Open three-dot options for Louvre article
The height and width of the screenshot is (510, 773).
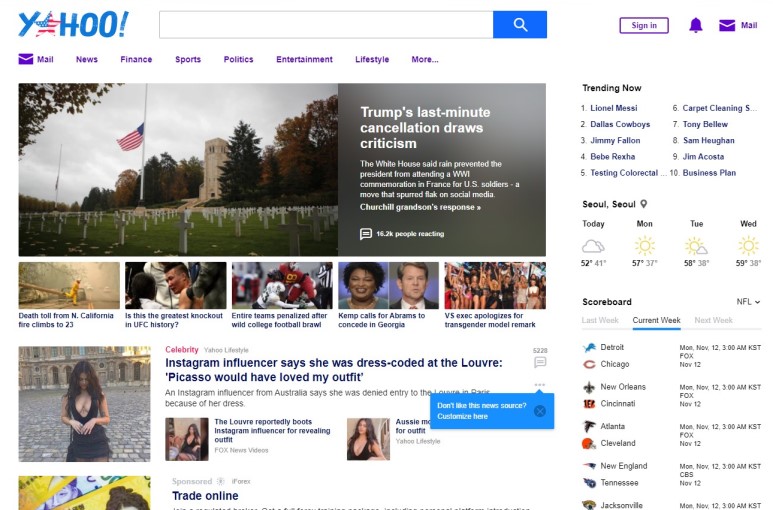[540, 384]
